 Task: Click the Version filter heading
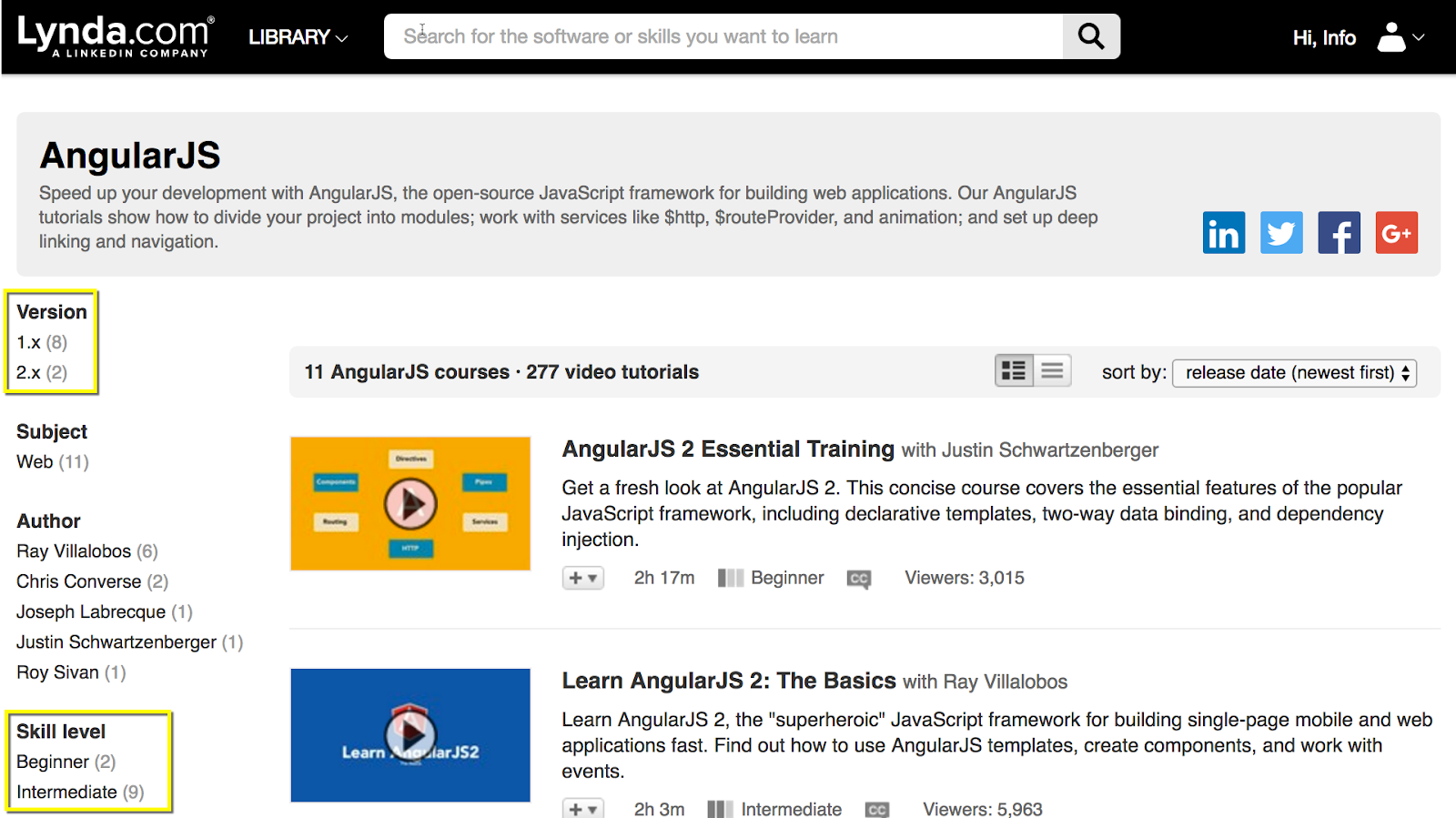52,311
